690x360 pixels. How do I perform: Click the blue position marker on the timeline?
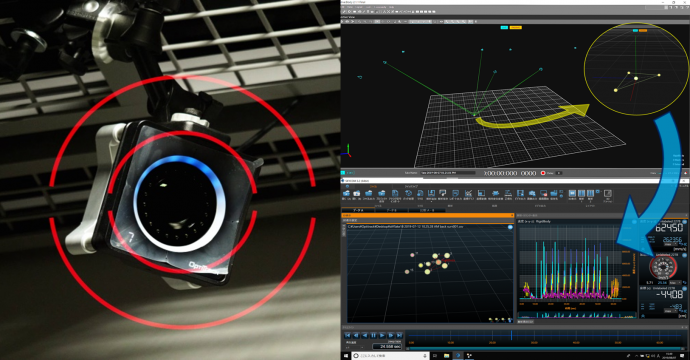point(511,335)
